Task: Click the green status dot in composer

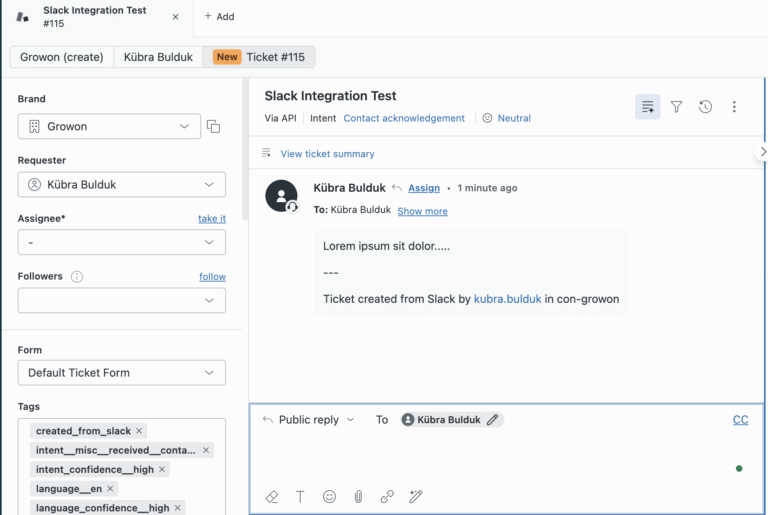Action: (x=739, y=468)
